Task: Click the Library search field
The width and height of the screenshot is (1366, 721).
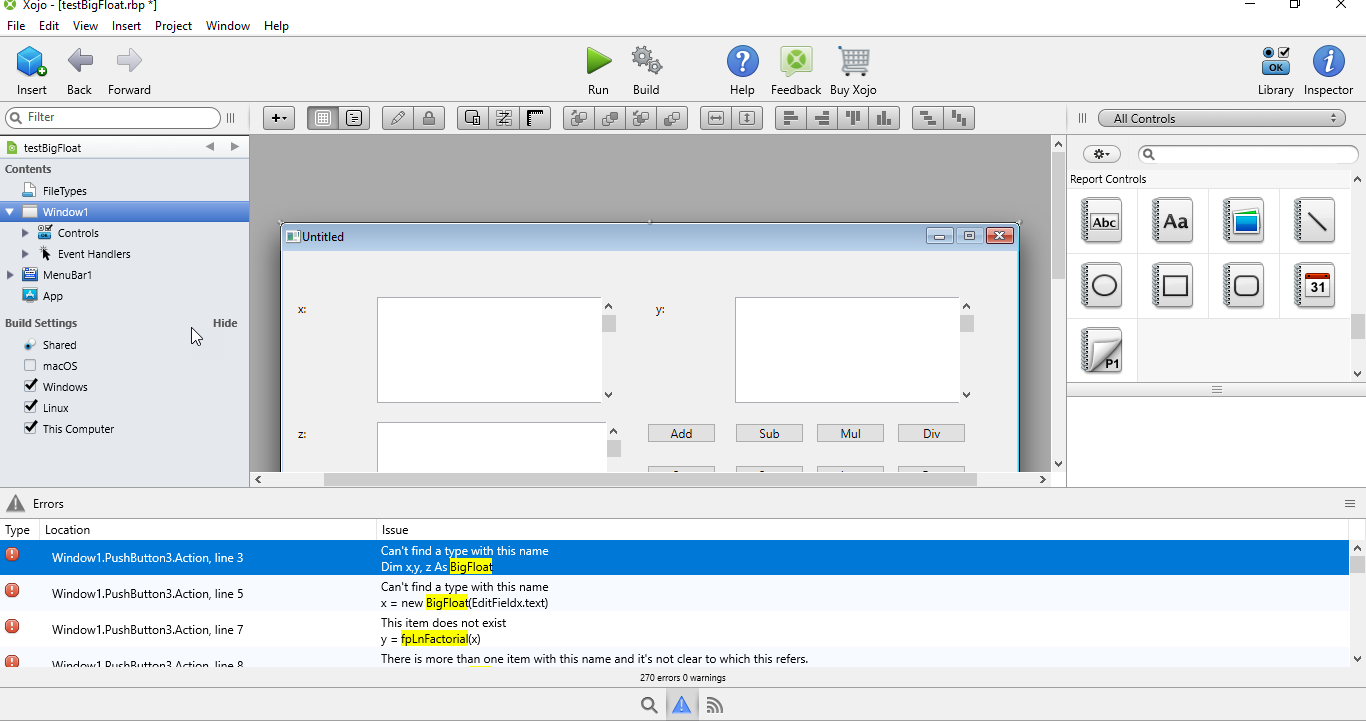Action: 1249,154
